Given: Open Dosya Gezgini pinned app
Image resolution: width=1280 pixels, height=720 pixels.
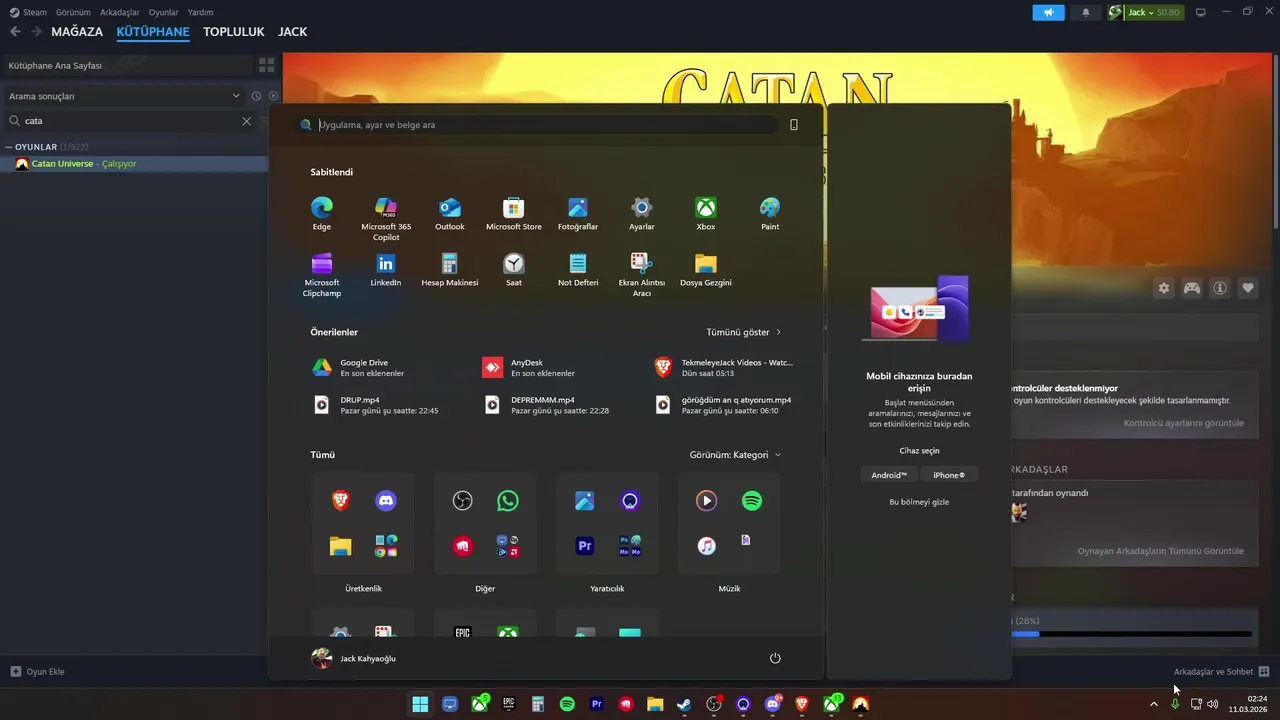Looking at the screenshot, I should pyautogui.click(x=706, y=269).
